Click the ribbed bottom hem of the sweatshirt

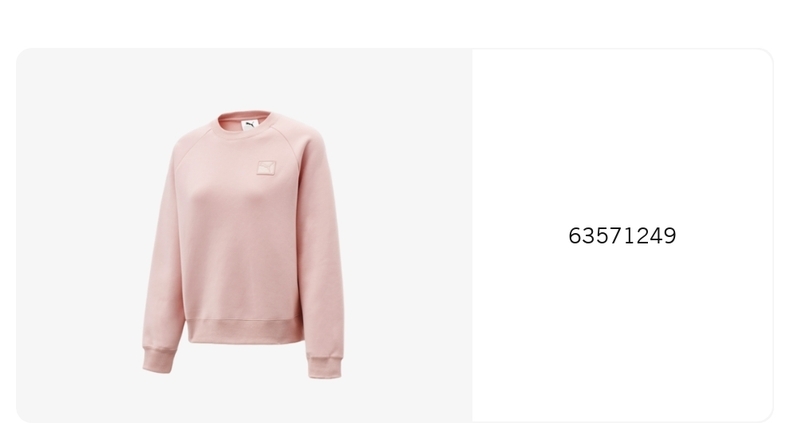click(245, 331)
